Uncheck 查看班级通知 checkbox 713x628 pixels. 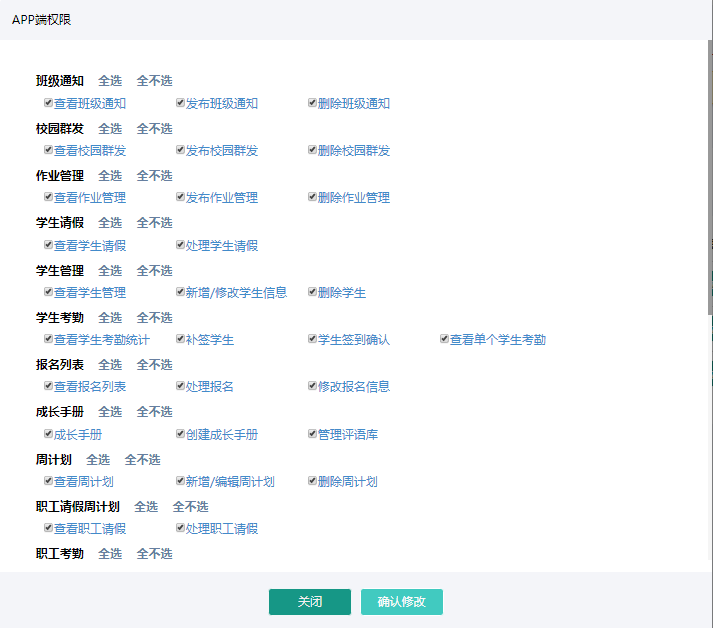[x=48, y=103]
